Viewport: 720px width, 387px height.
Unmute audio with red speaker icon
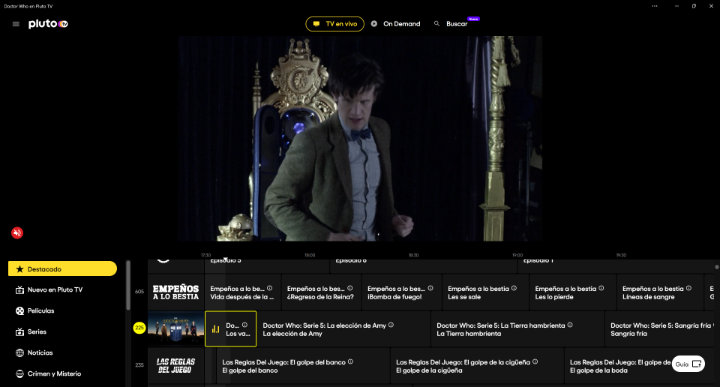[17, 233]
